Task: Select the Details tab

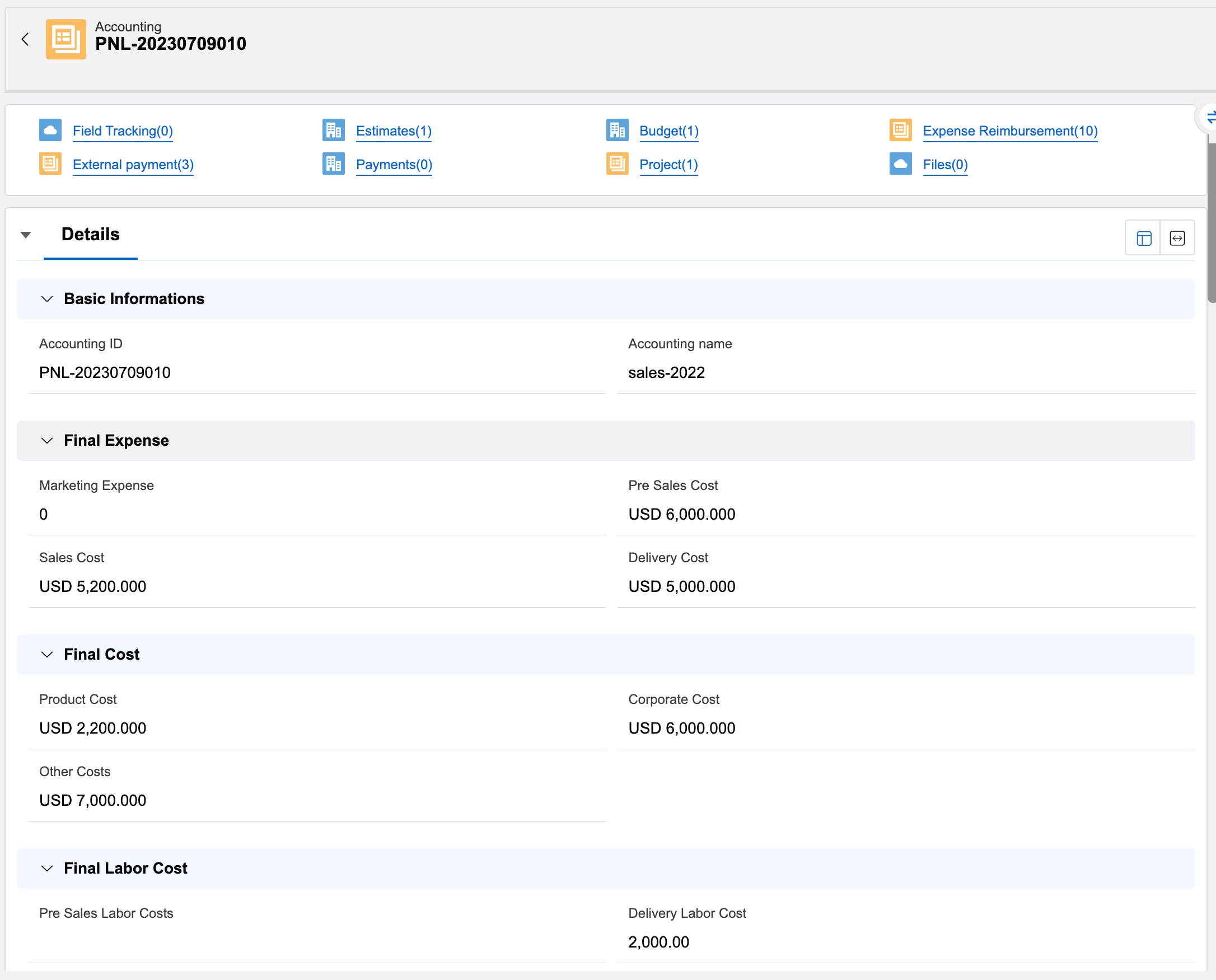Action: tap(90, 234)
